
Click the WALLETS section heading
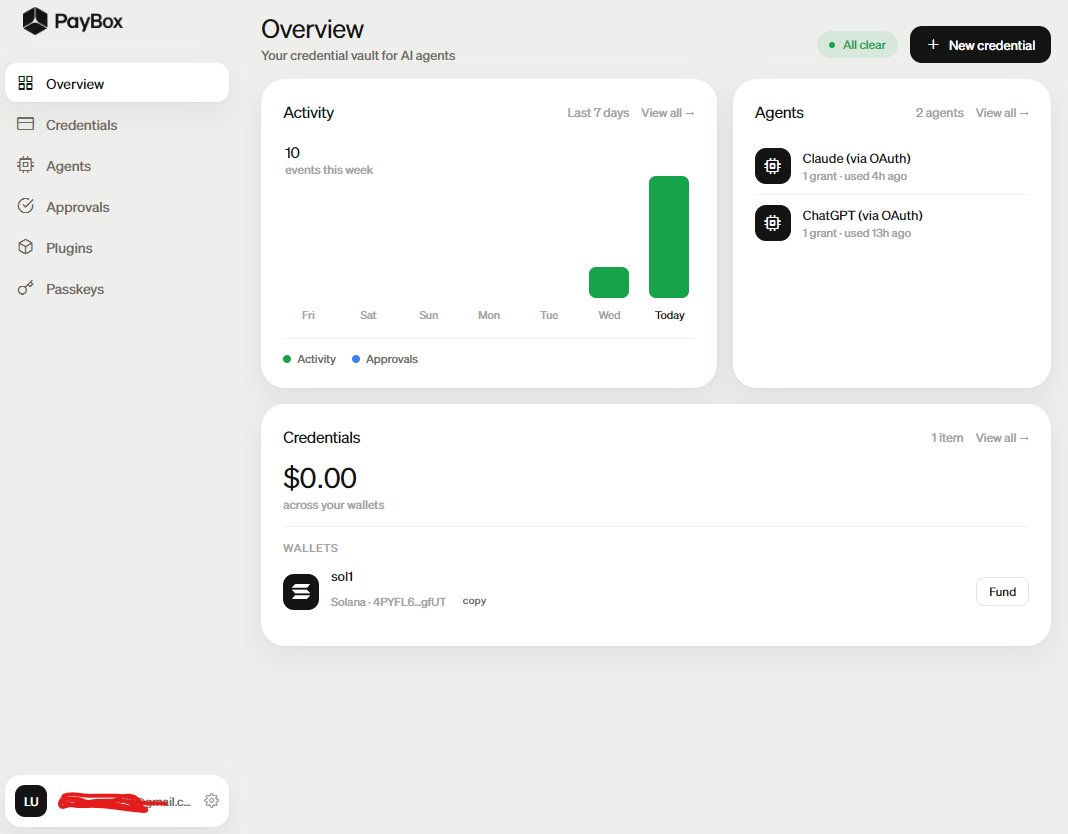310,548
